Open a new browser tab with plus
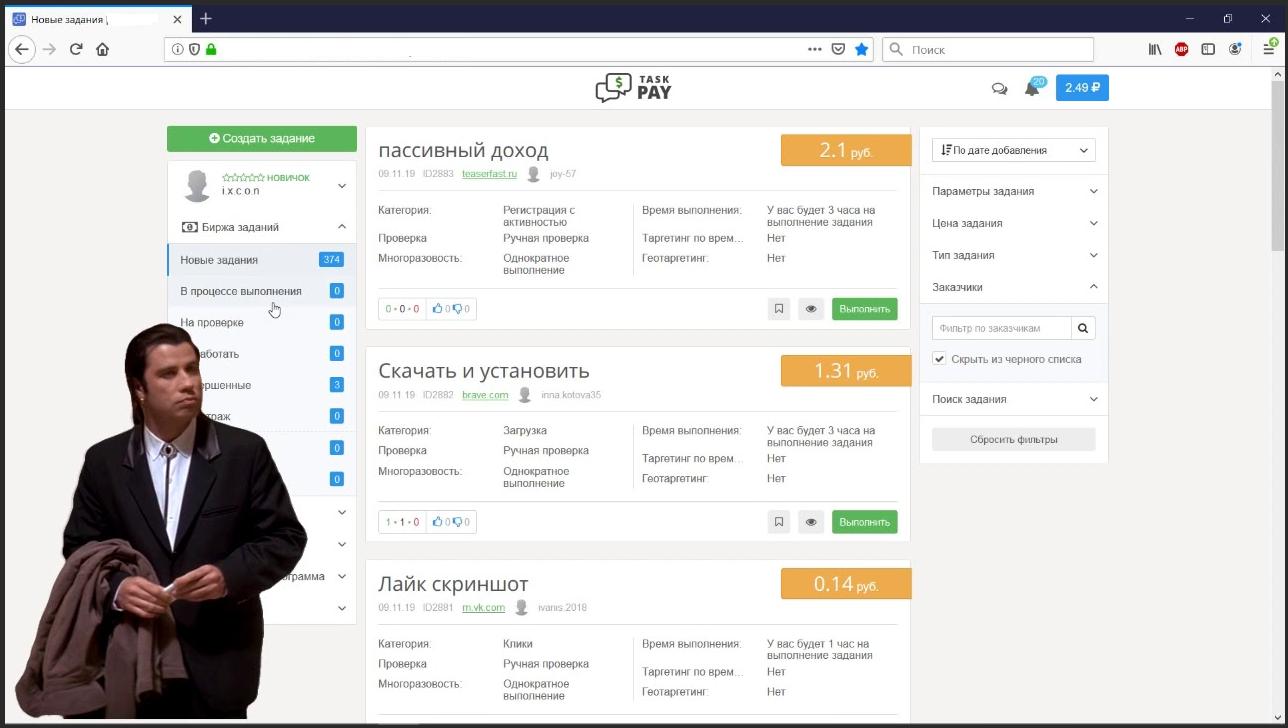 [206, 18]
